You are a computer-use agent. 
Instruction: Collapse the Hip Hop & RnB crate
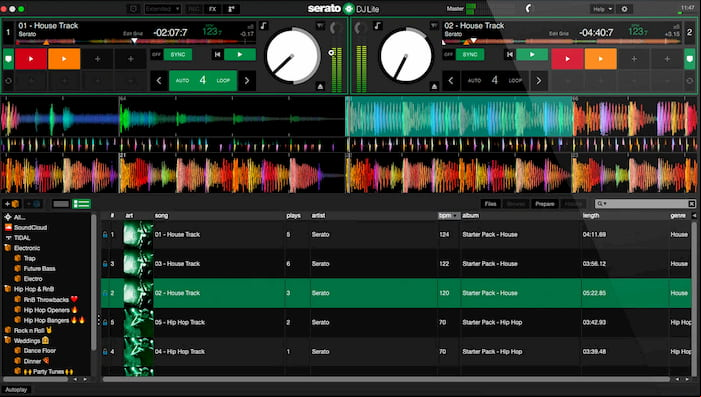(8, 289)
